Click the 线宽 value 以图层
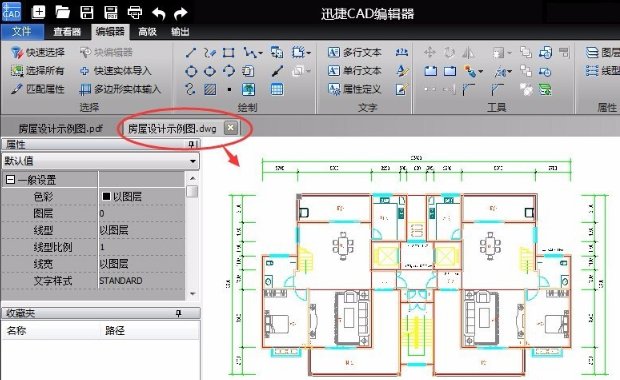 [141, 264]
